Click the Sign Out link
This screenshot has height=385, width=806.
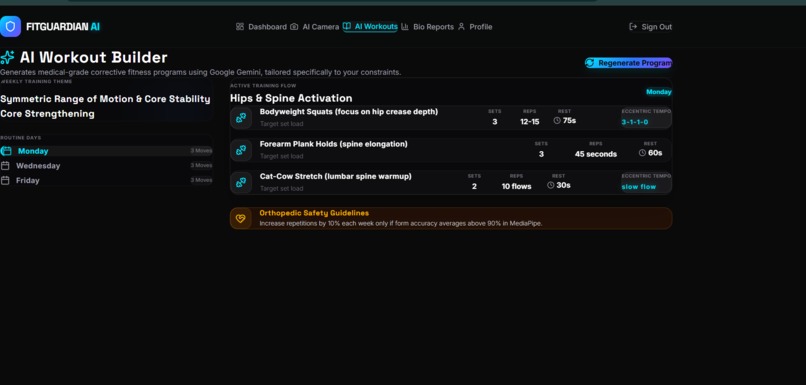tap(650, 27)
